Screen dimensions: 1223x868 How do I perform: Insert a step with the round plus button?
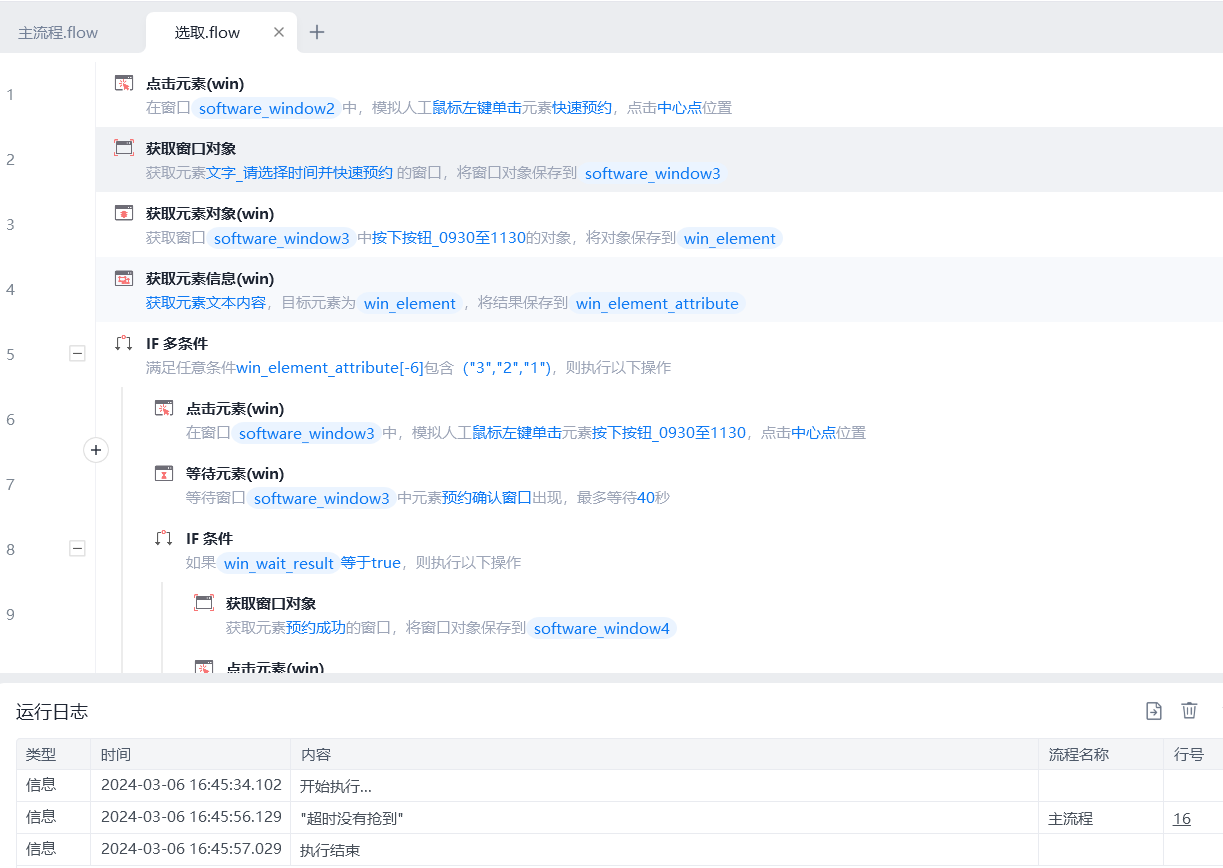96,450
